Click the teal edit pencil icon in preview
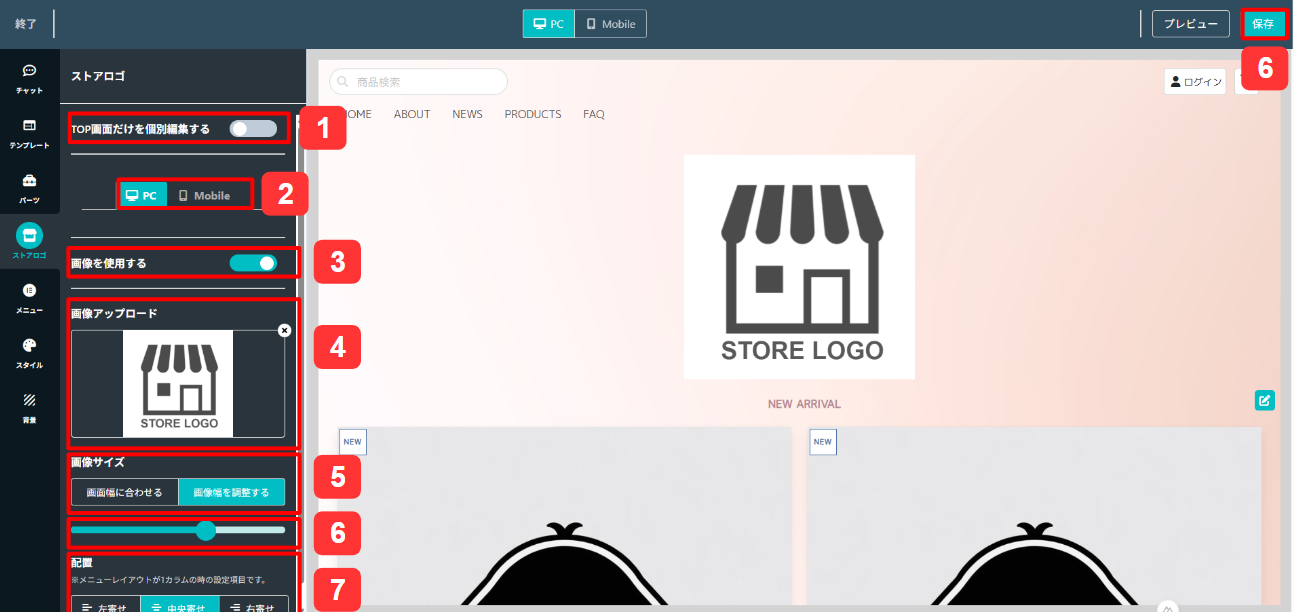Image resolution: width=1294 pixels, height=612 pixels. click(1265, 400)
